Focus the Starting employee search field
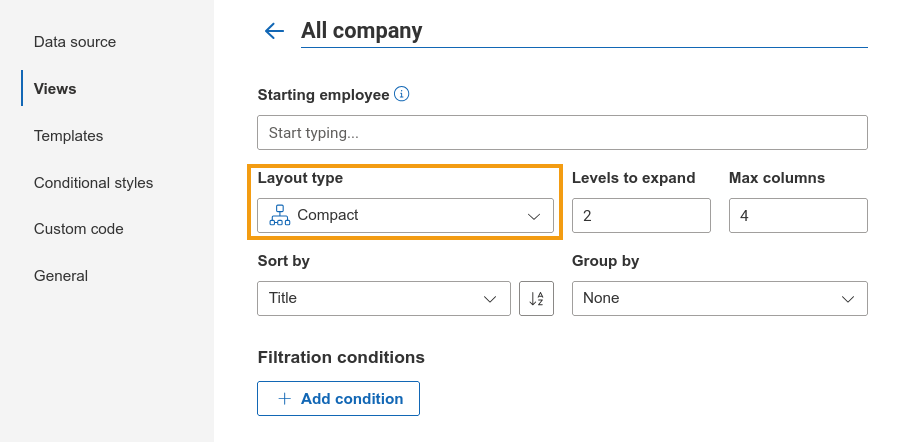This screenshot has height=442, width=909. [x=562, y=133]
